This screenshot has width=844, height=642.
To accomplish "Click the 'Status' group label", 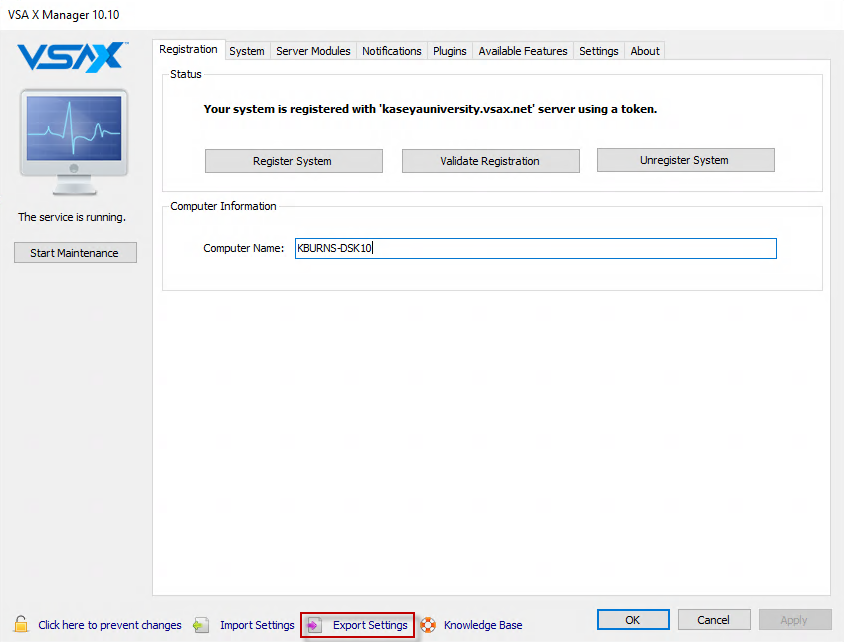I will (186, 74).
